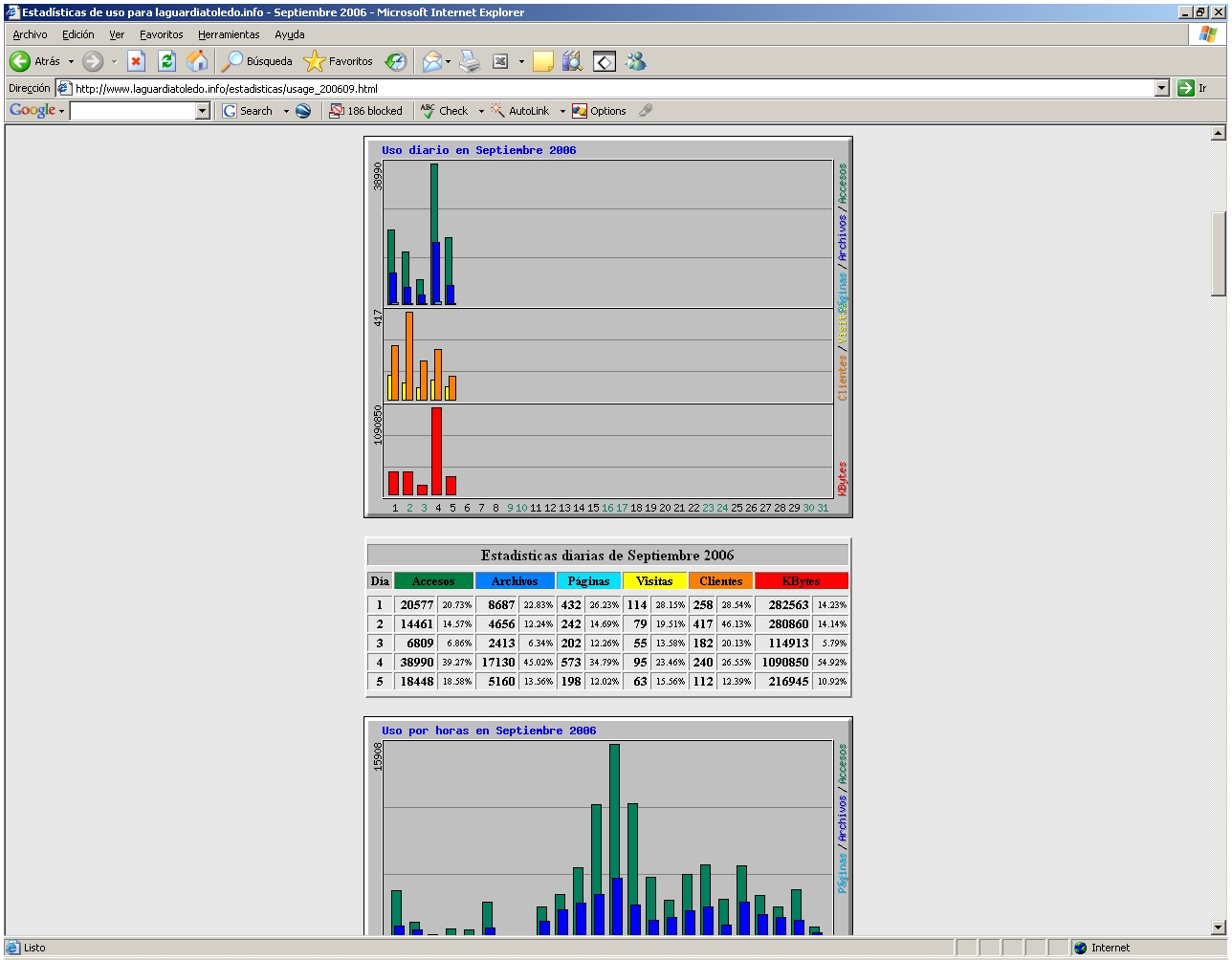Click the diamond-in-square toolbar icon
This screenshot has width=1232, height=960.
tap(605, 61)
